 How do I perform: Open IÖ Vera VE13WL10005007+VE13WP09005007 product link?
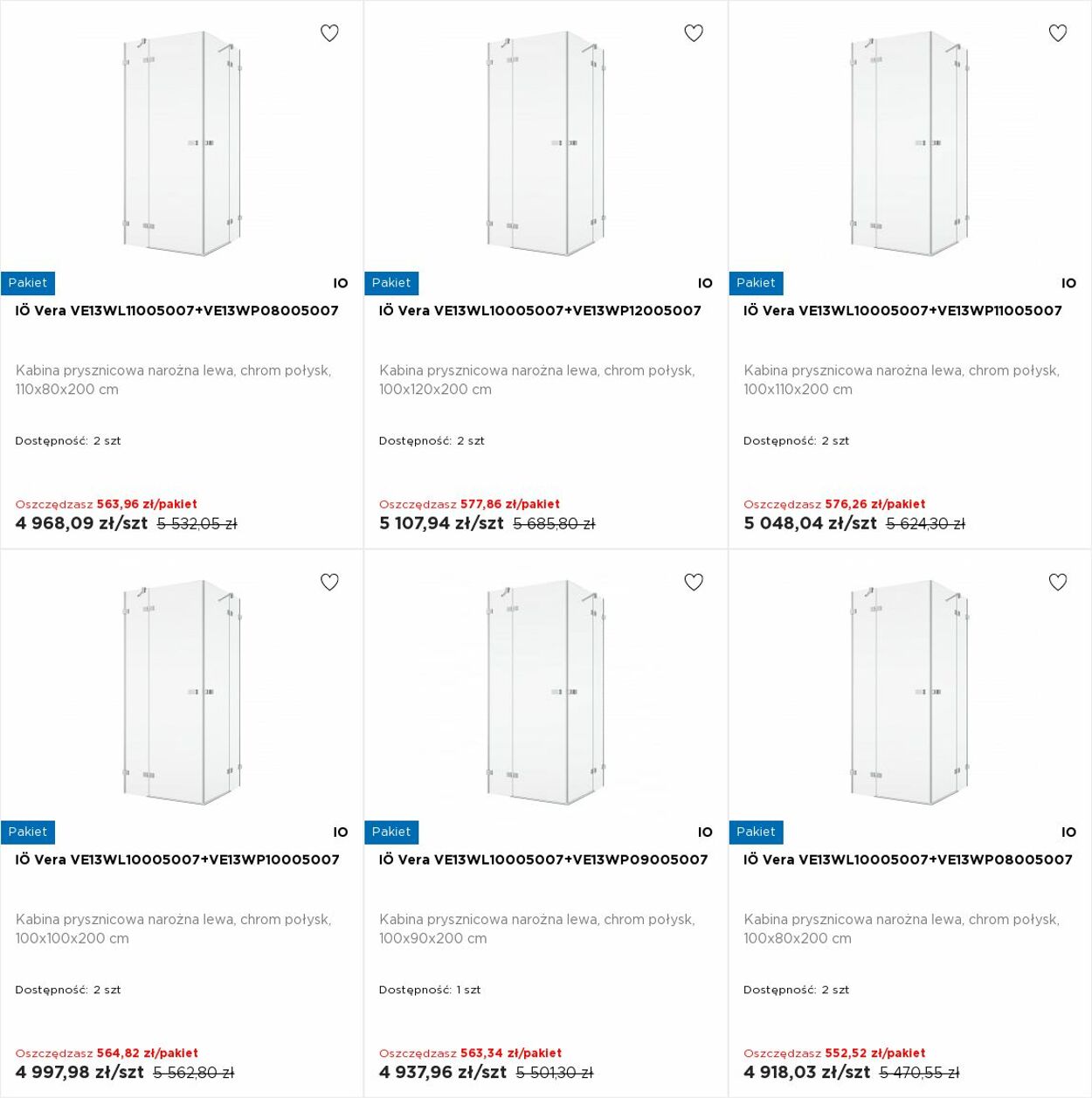[x=543, y=860]
